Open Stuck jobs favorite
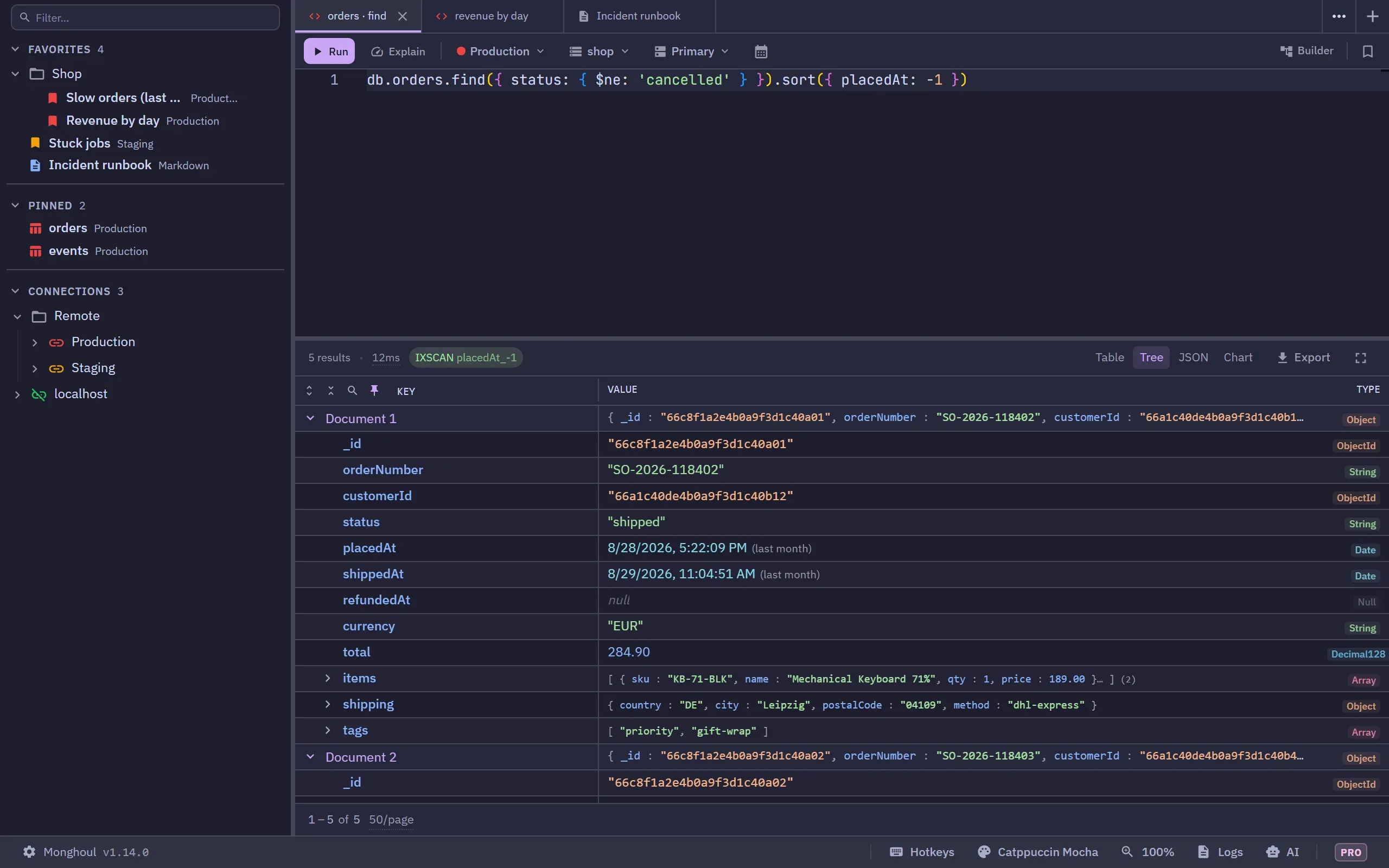Image resolution: width=1389 pixels, height=868 pixels. click(92, 143)
